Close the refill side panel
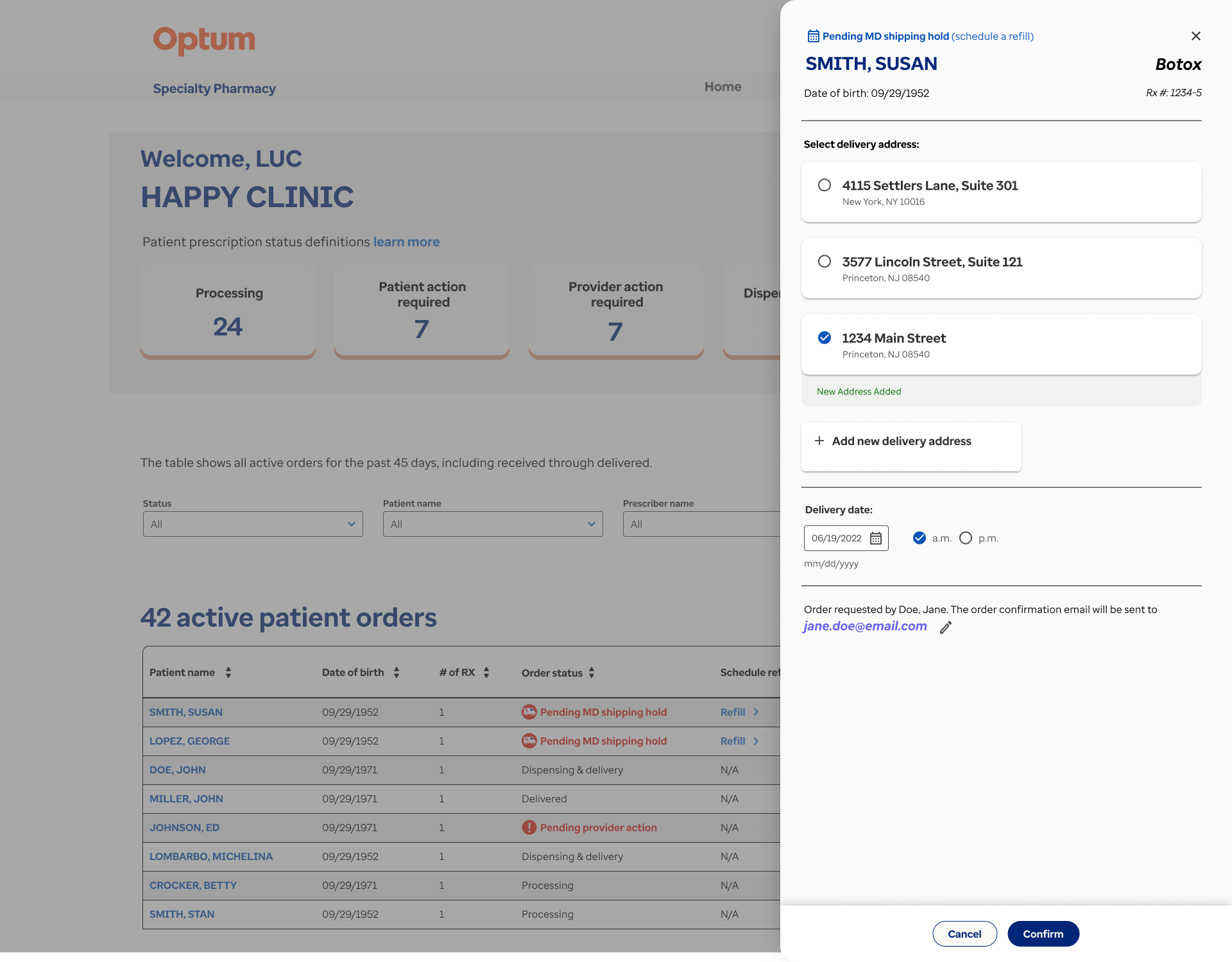This screenshot has height=962, width=1232. (x=1195, y=36)
